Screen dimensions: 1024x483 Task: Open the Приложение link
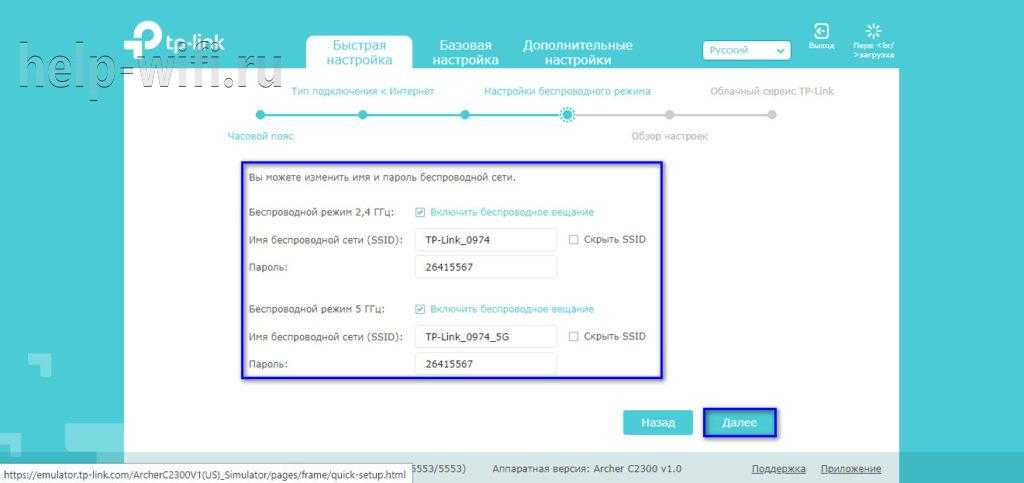pos(851,469)
